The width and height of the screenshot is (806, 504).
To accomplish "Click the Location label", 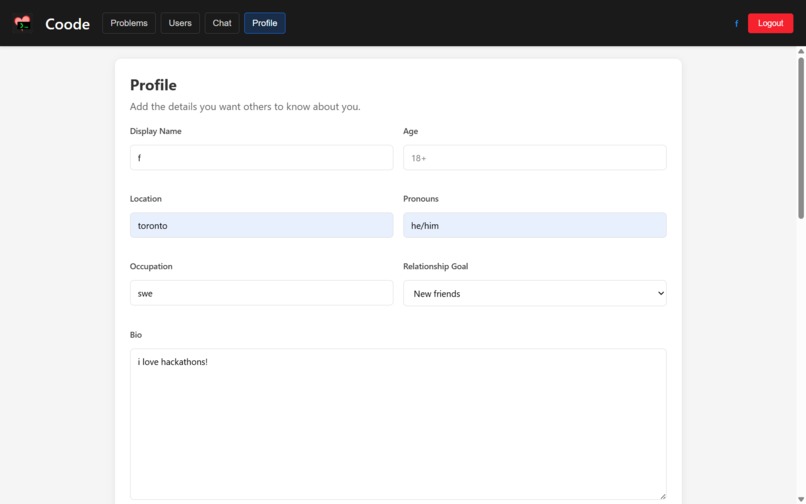I will point(145,199).
